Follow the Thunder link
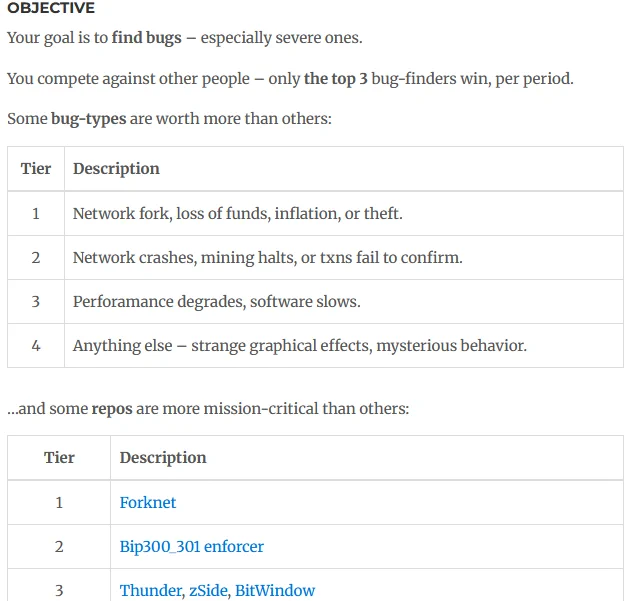Image resolution: width=639 pixels, height=601 pixels. (x=151, y=590)
